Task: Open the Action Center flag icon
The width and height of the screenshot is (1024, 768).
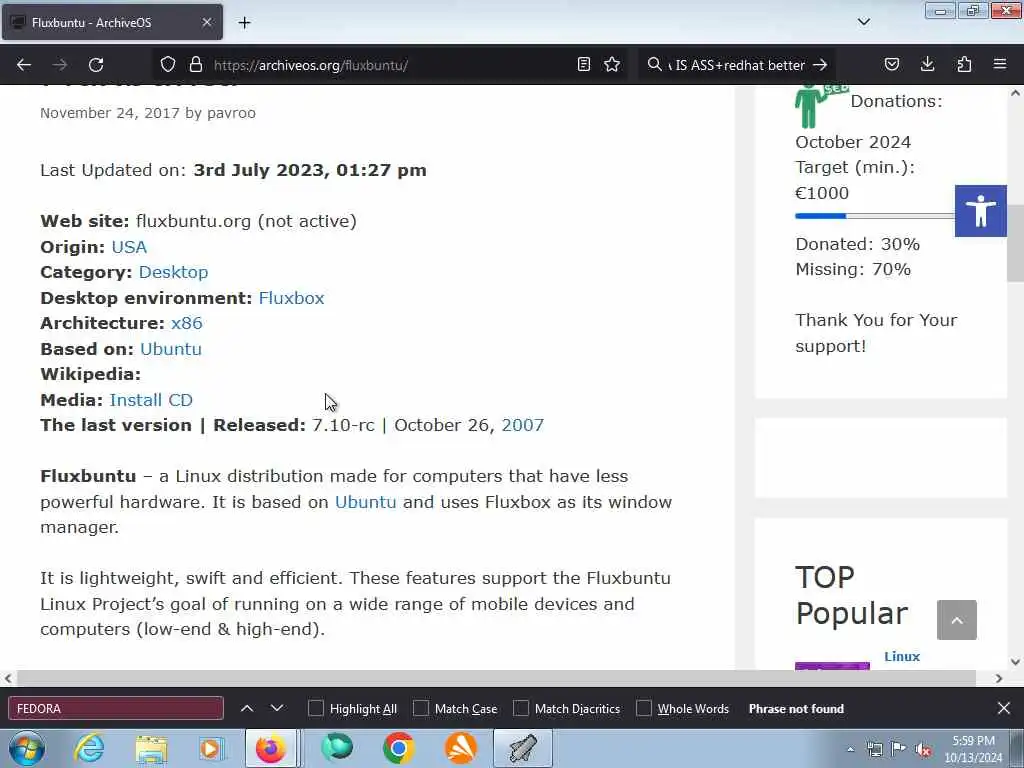Action: coord(899,749)
